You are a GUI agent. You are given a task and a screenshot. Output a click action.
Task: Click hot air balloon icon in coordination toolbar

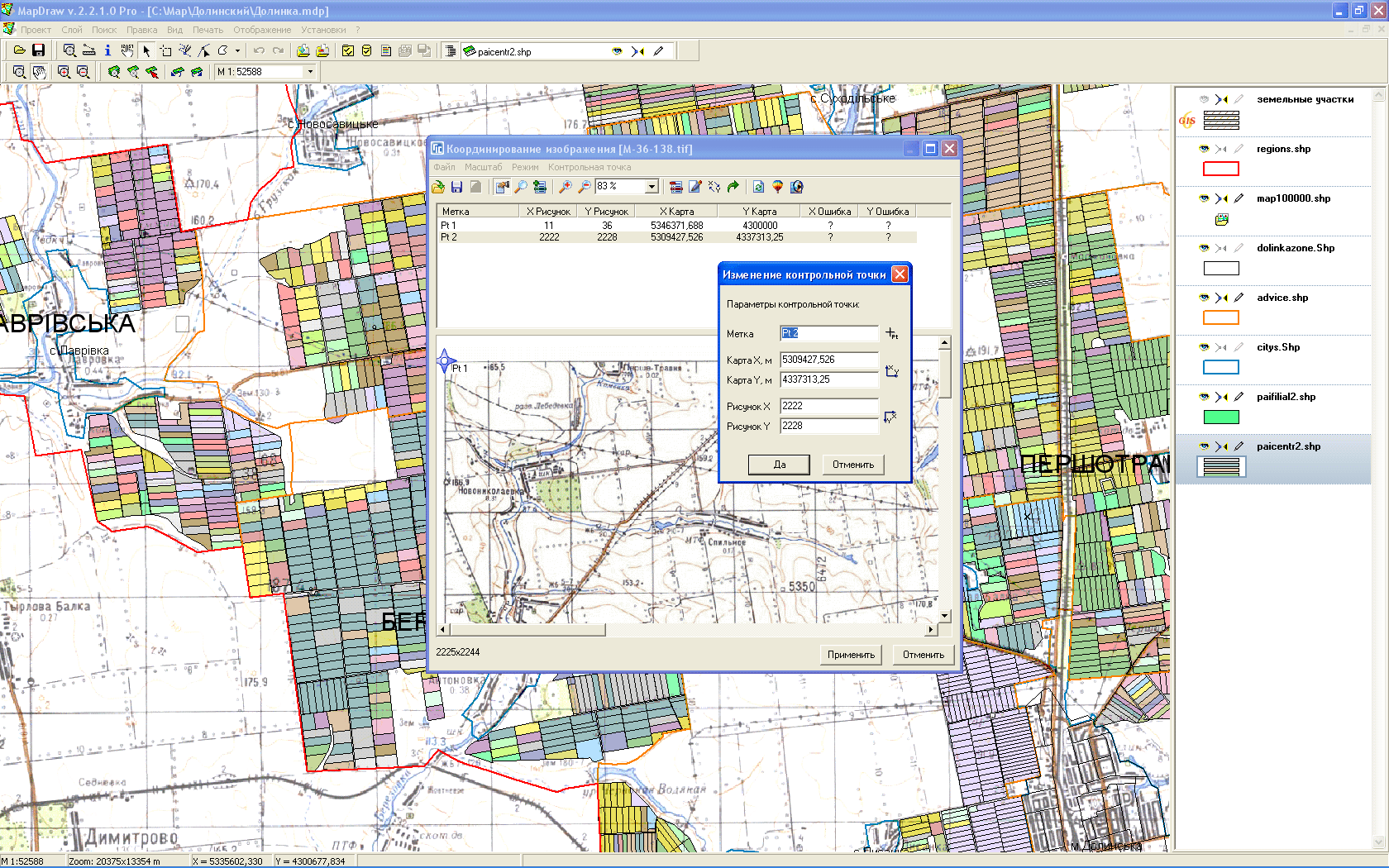[x=777, y=187]
